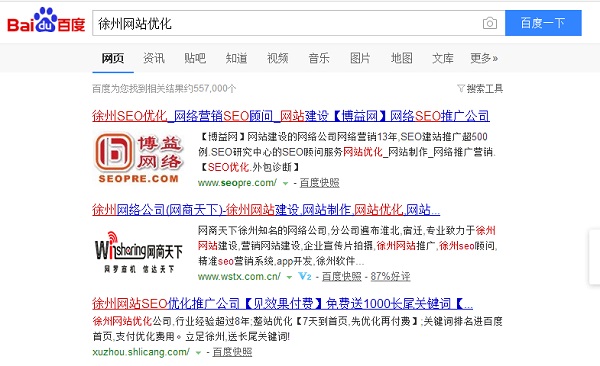This screenshot has width=600, height=366.
Task: Open 搜索工具 search tools
Action: pos(484,88)
